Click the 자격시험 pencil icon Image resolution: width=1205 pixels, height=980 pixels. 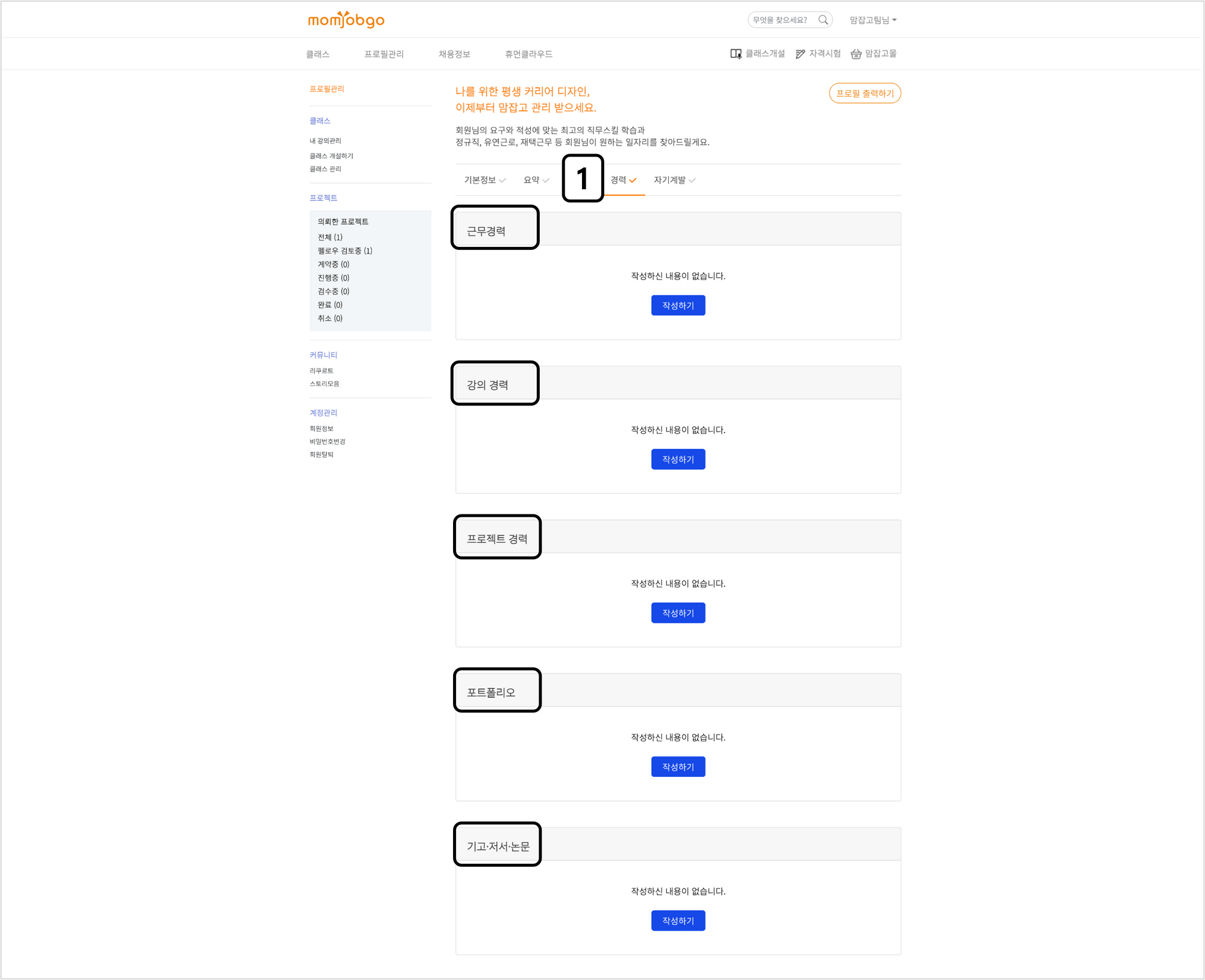[x=800, y=54]
